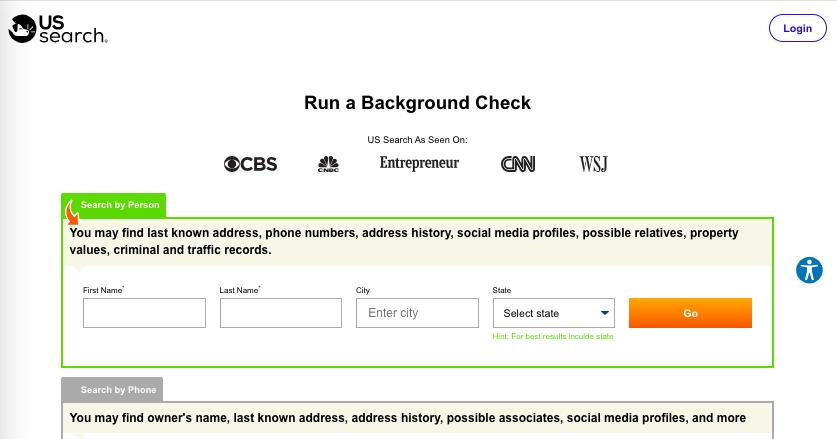This screenshot has height=439, width=837.
Task: Switch to the Search by Phone tab
Action: click(x=112, y=390)
